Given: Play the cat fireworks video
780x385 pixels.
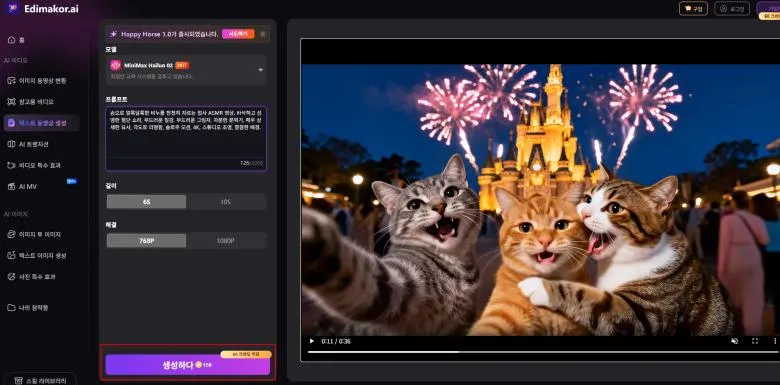Looking at the screenshot, I should (x=312, y=341).
